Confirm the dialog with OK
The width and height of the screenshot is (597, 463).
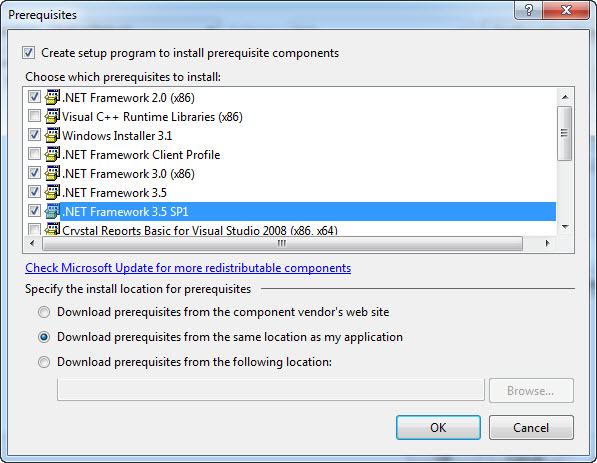tap(438, 427)
